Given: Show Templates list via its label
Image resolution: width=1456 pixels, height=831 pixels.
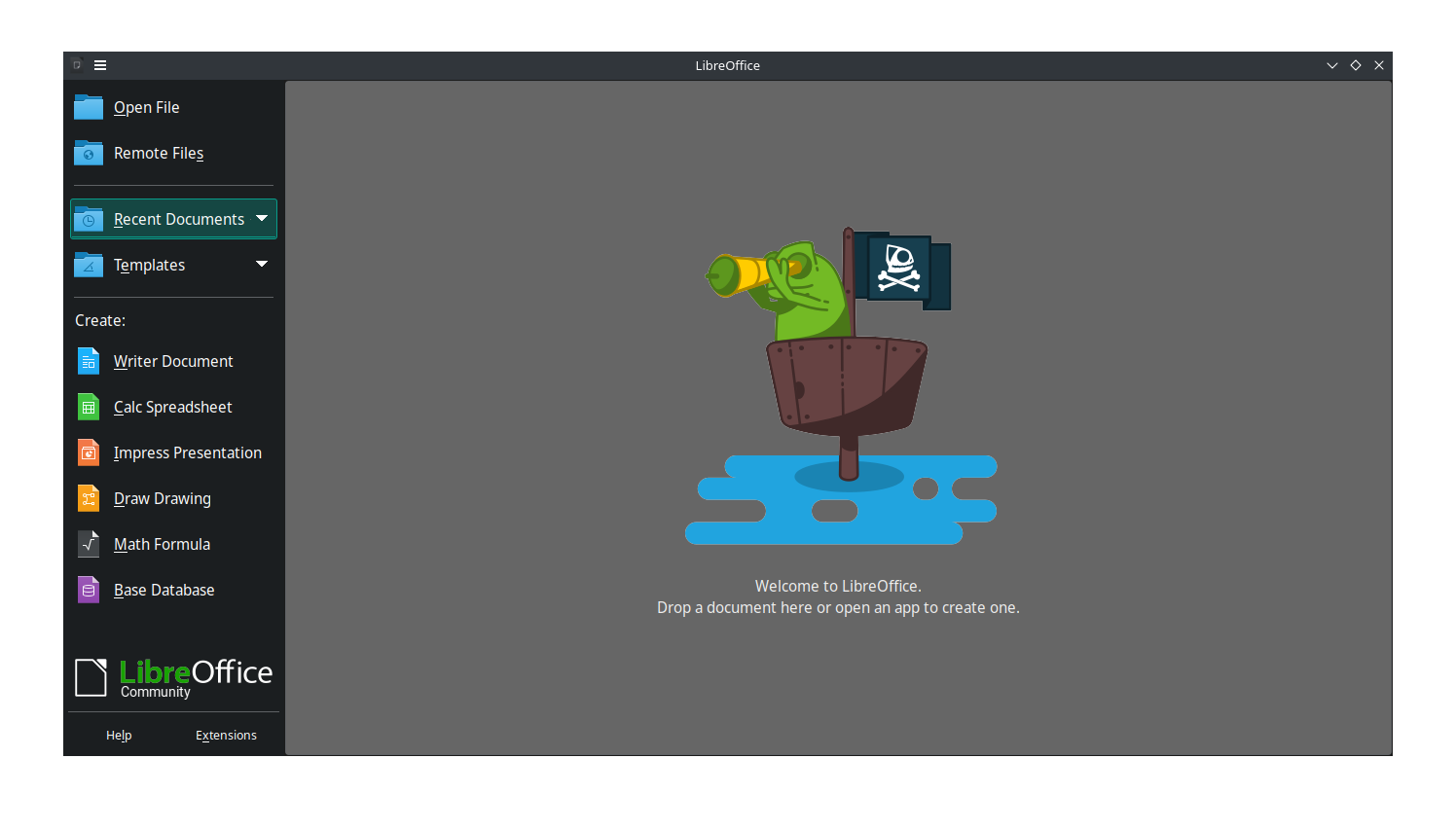Looking at the screenshot, I should (x=149, y=265).
